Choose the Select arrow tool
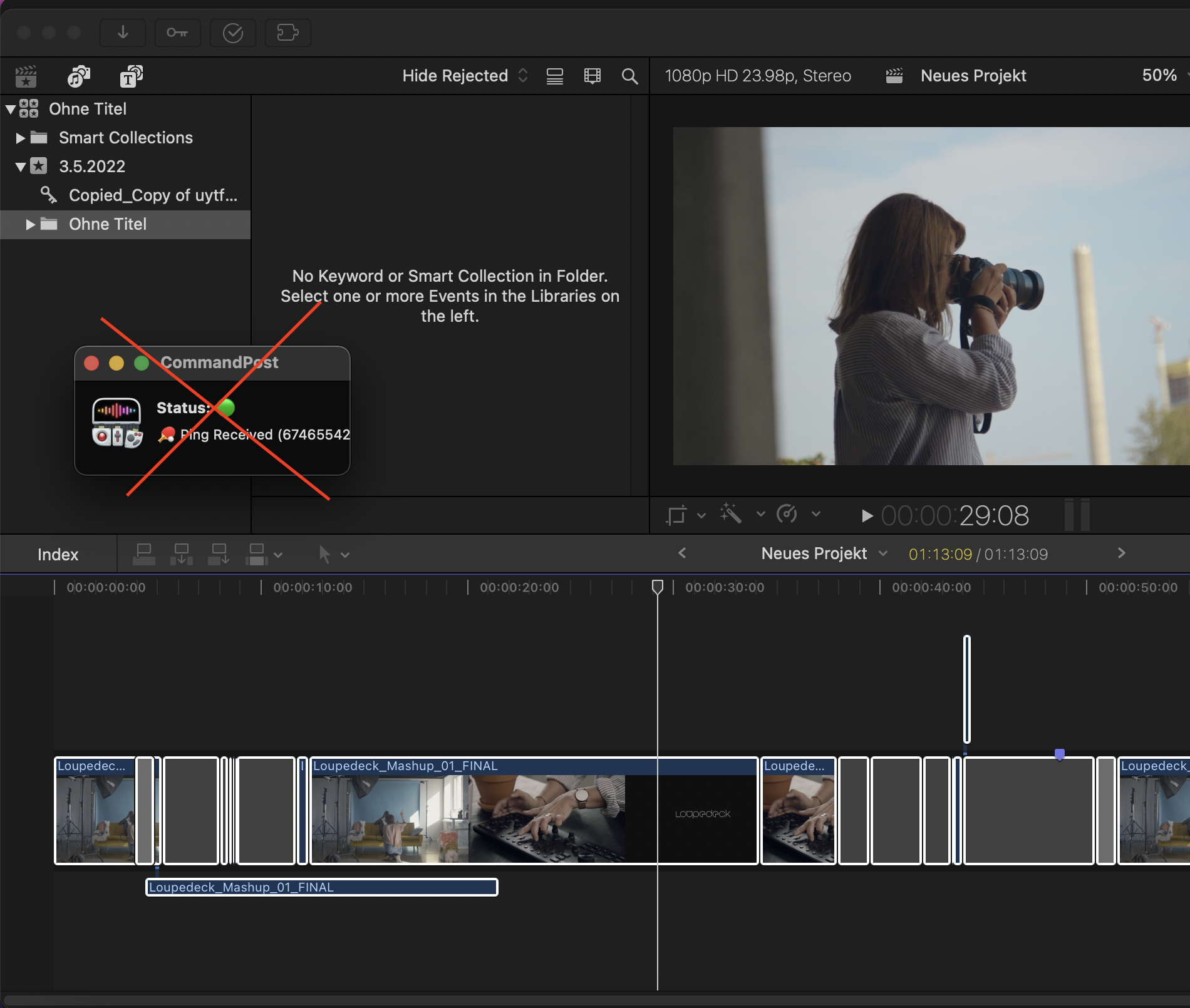1190x1008 pixels. tap(324, 554)
